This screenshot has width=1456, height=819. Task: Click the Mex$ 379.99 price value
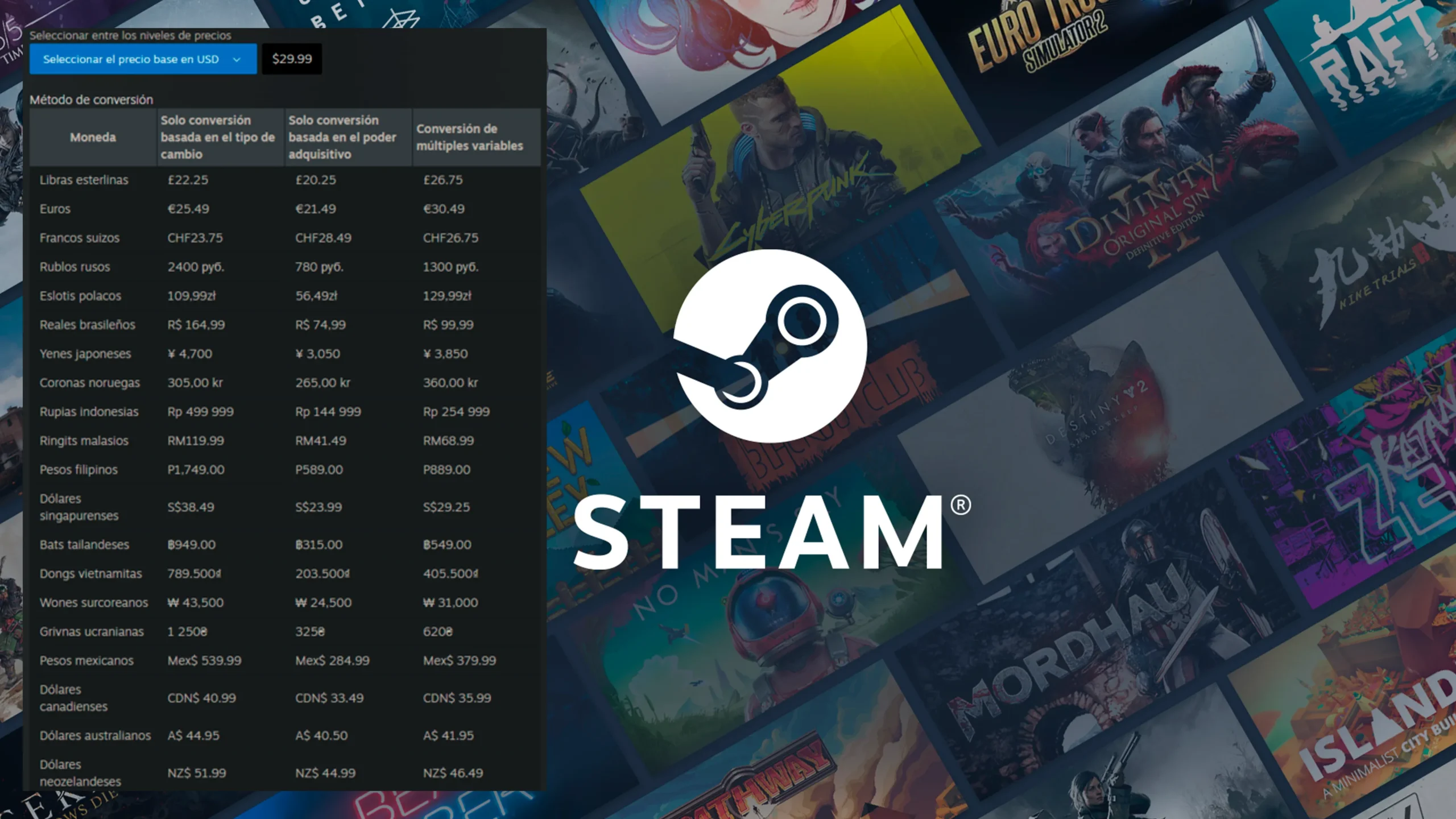click(x=458, y=660)
